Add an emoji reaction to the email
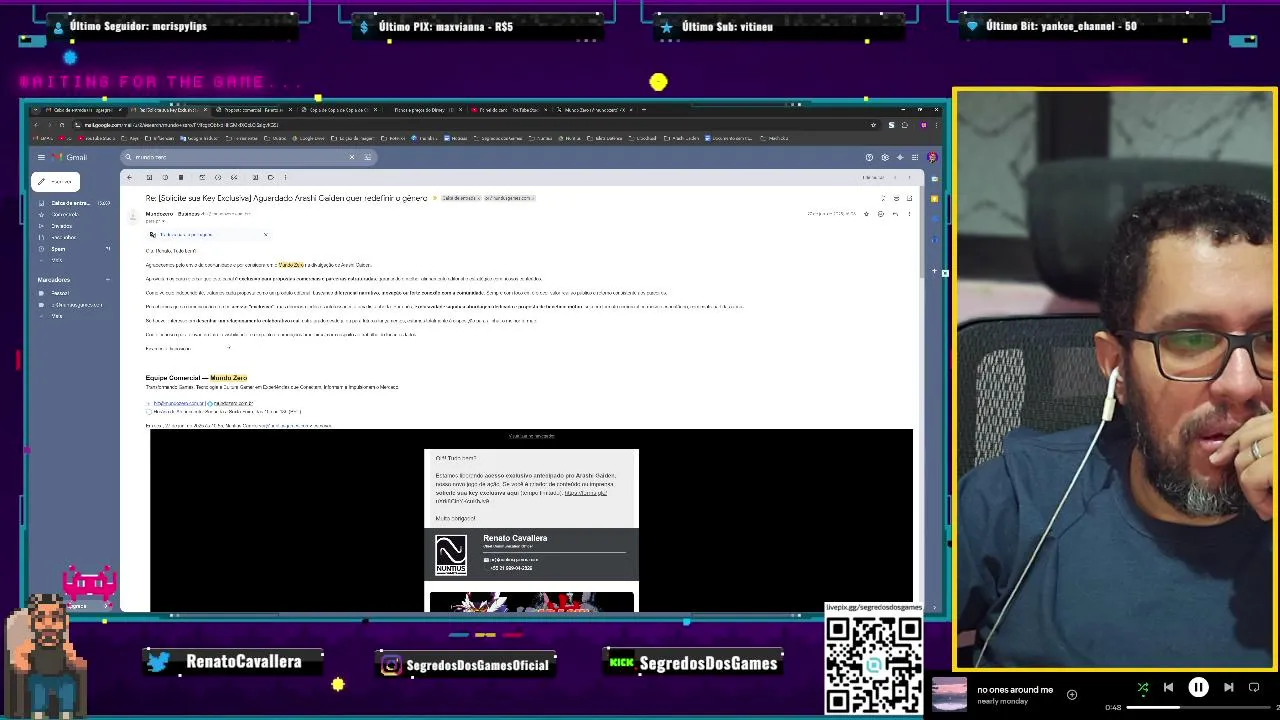Image resolution: width=1280 pixels, height=720 pixels. click(x=880, y=213)
